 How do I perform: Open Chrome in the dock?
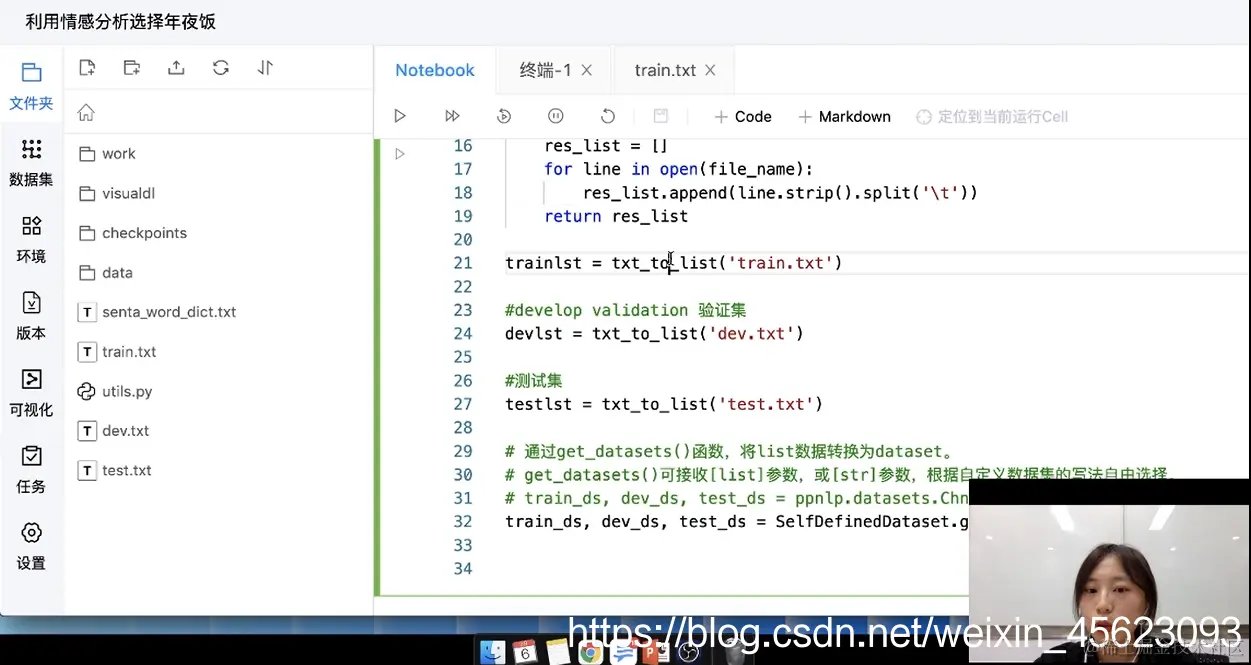pos(590,653)
